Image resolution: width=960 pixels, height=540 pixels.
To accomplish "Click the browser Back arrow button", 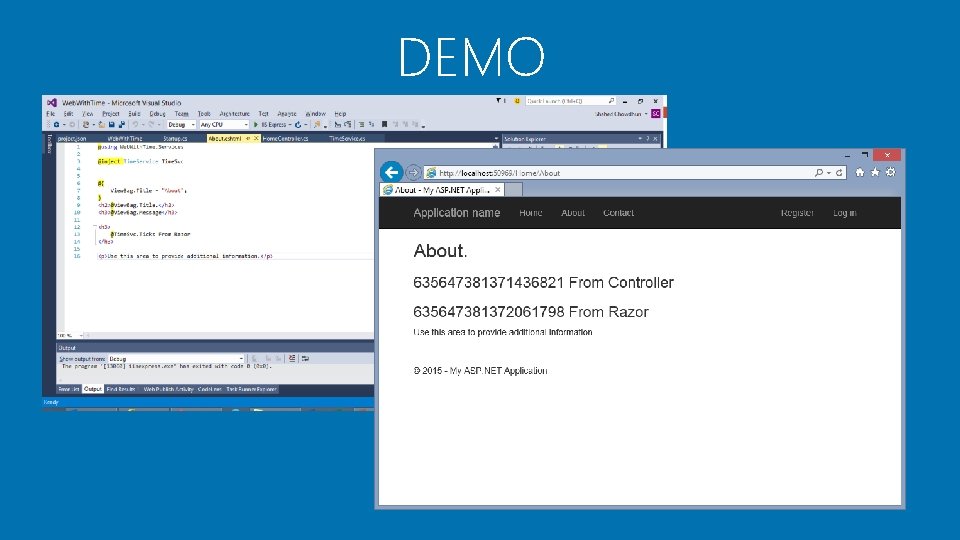I will point(391,172).
